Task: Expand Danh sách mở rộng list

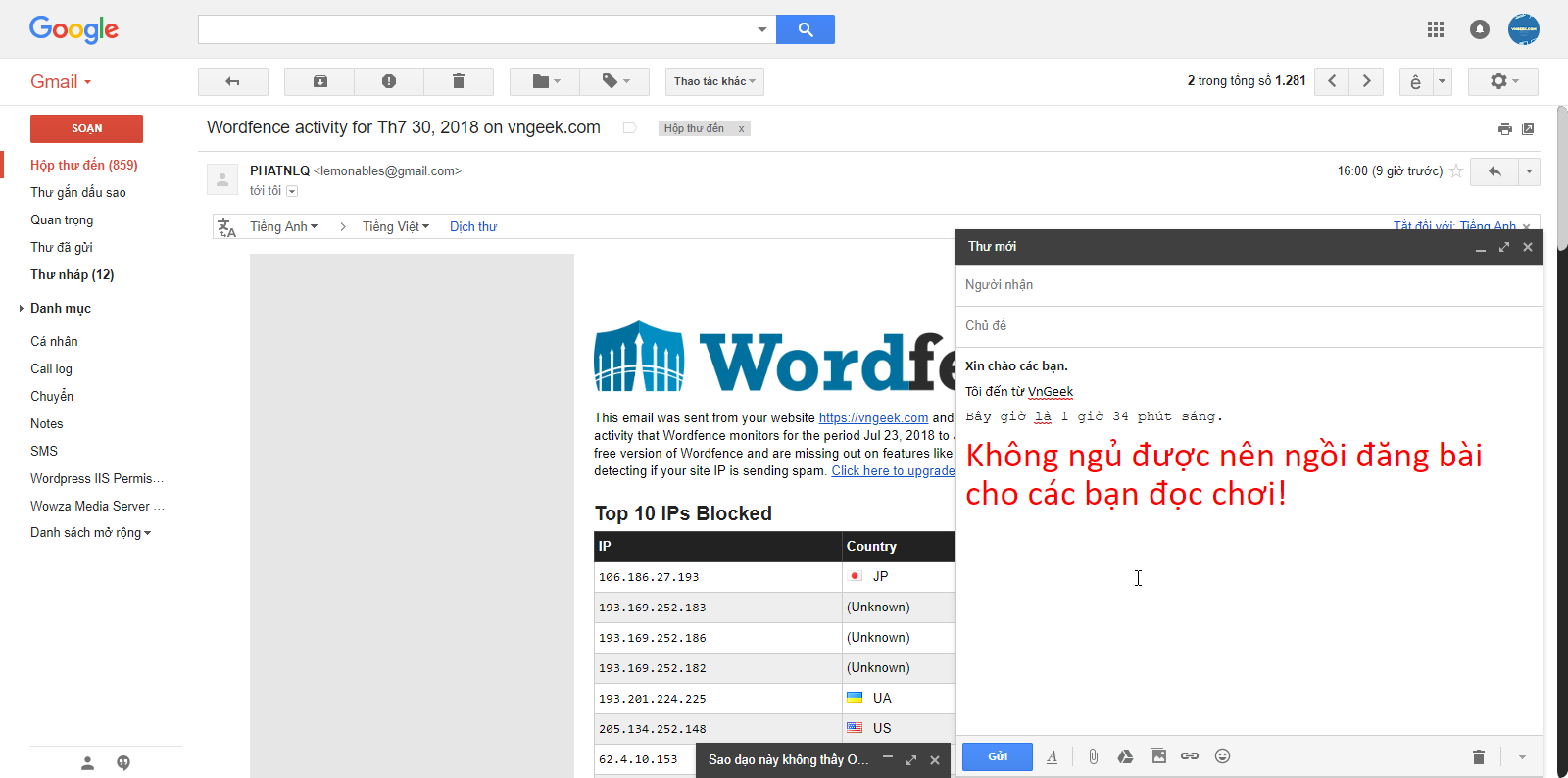Action: (x=90, y=533)
